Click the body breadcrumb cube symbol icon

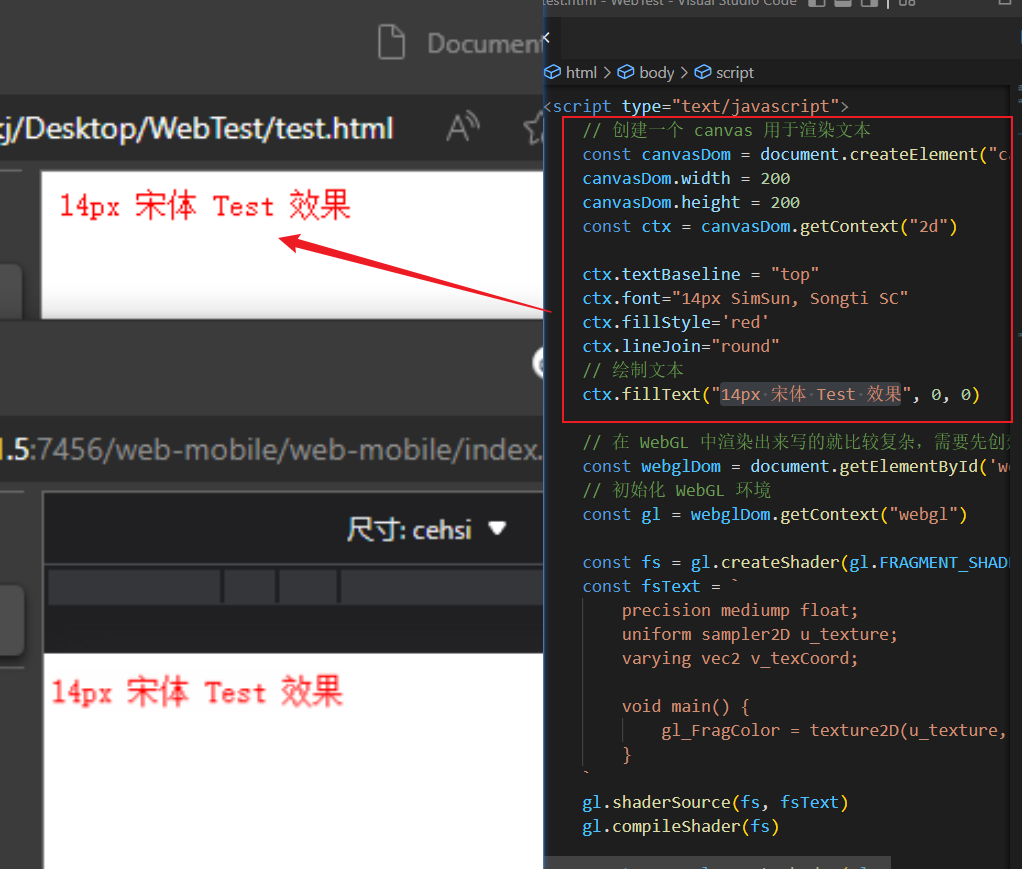pos(626,72)
